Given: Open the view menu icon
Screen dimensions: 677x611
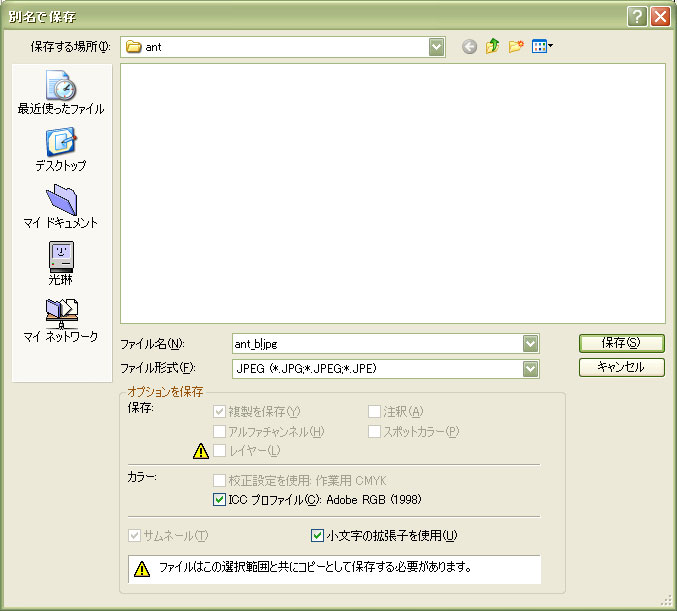Looking at the screenshot, I should (542, 46).
